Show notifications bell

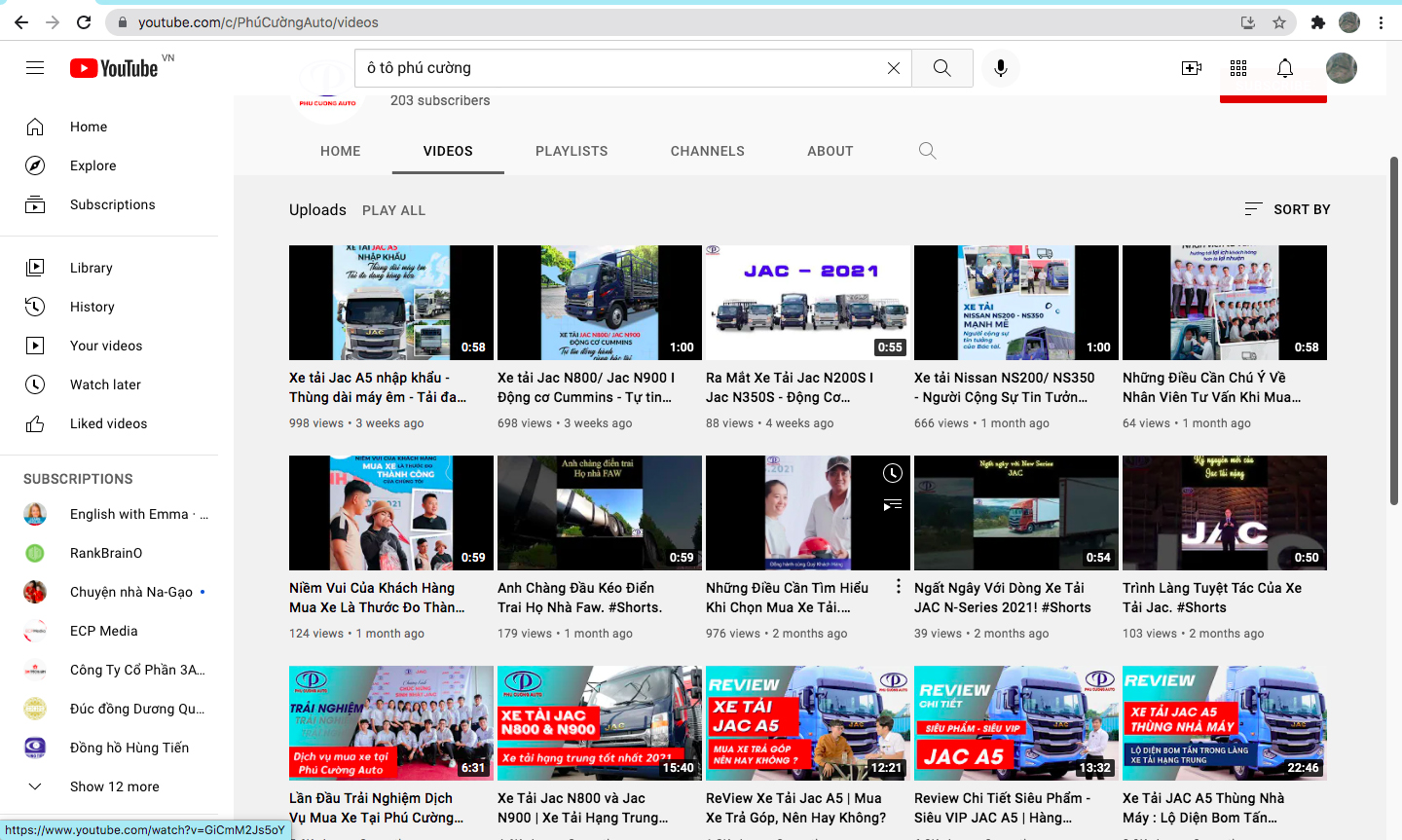click(x=1285, y=68)
